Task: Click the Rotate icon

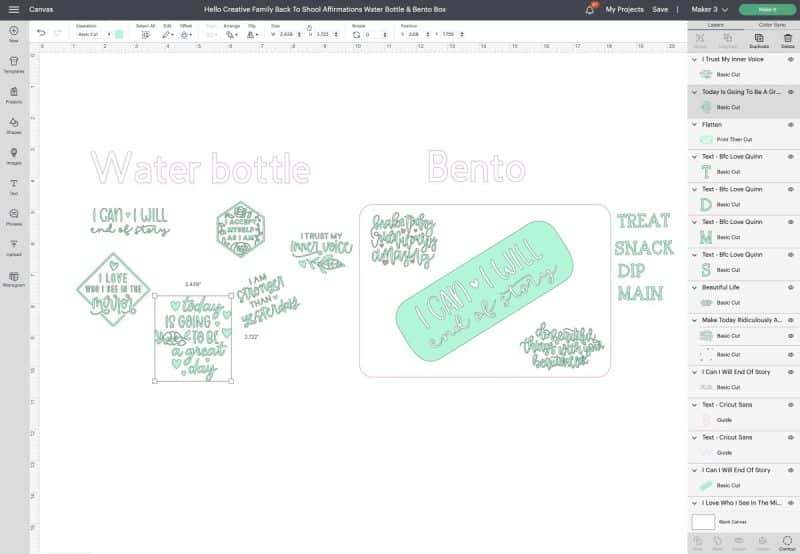Action: click(x=357, y=35)
